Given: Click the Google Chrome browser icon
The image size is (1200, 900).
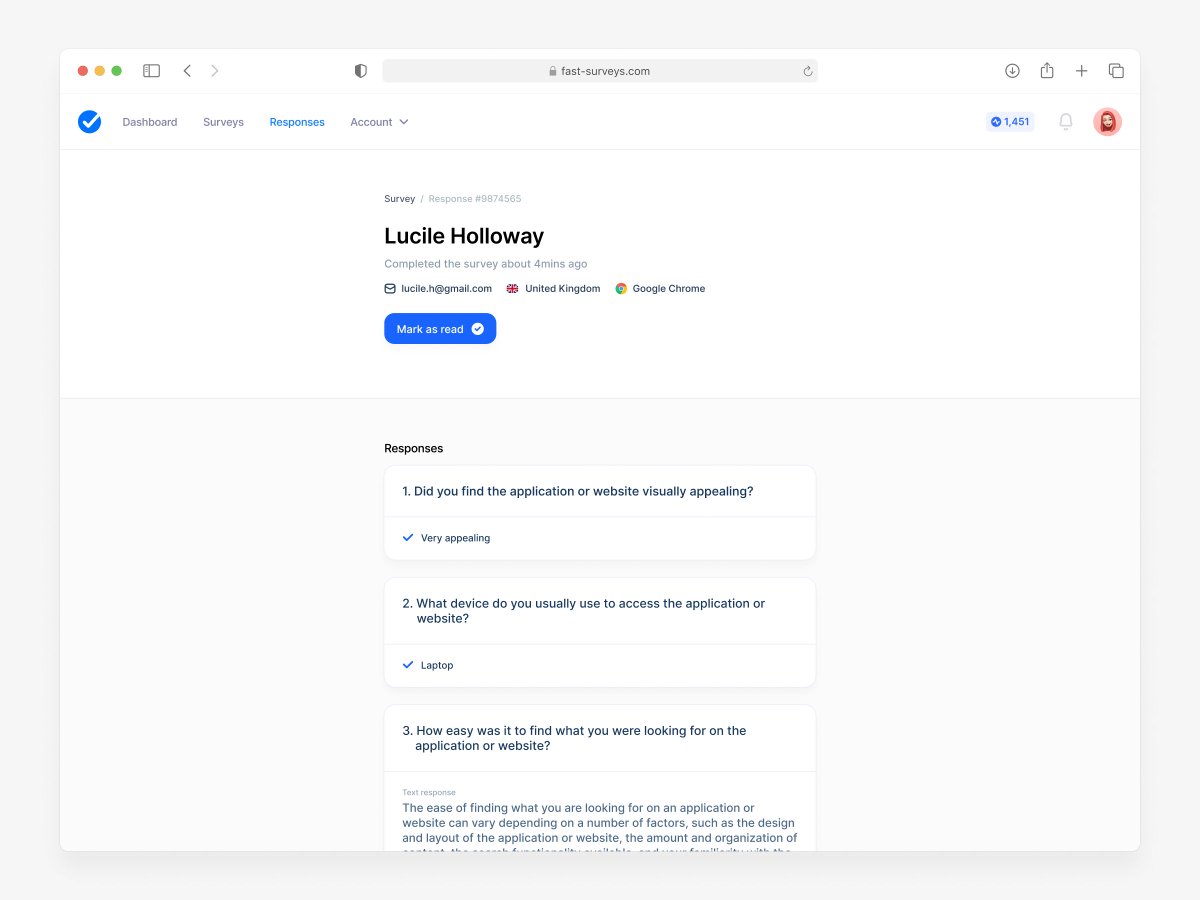Looking at the screenshot, I should click(x=621, y=288).
